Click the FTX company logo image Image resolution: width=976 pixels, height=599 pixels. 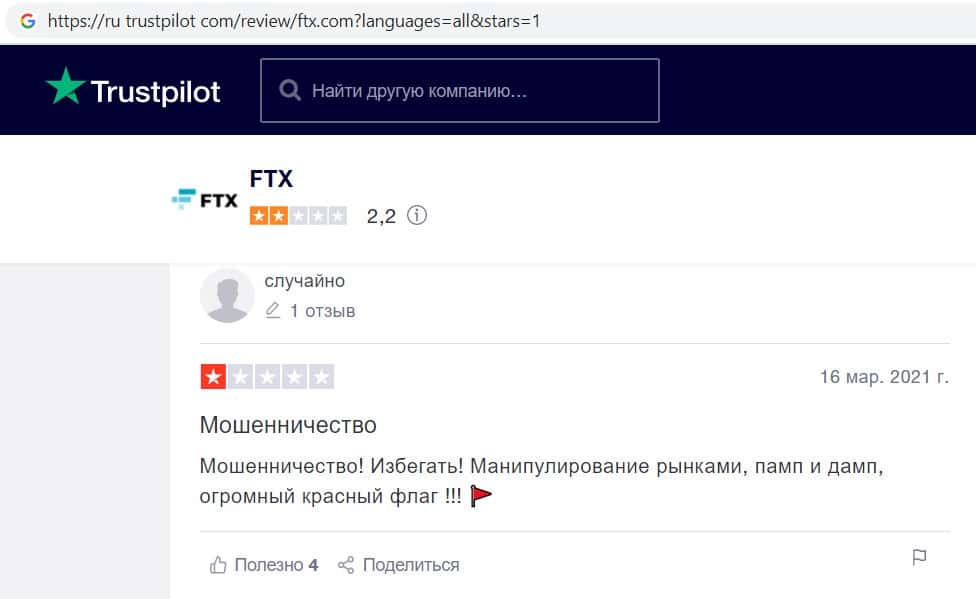point(205,200)
